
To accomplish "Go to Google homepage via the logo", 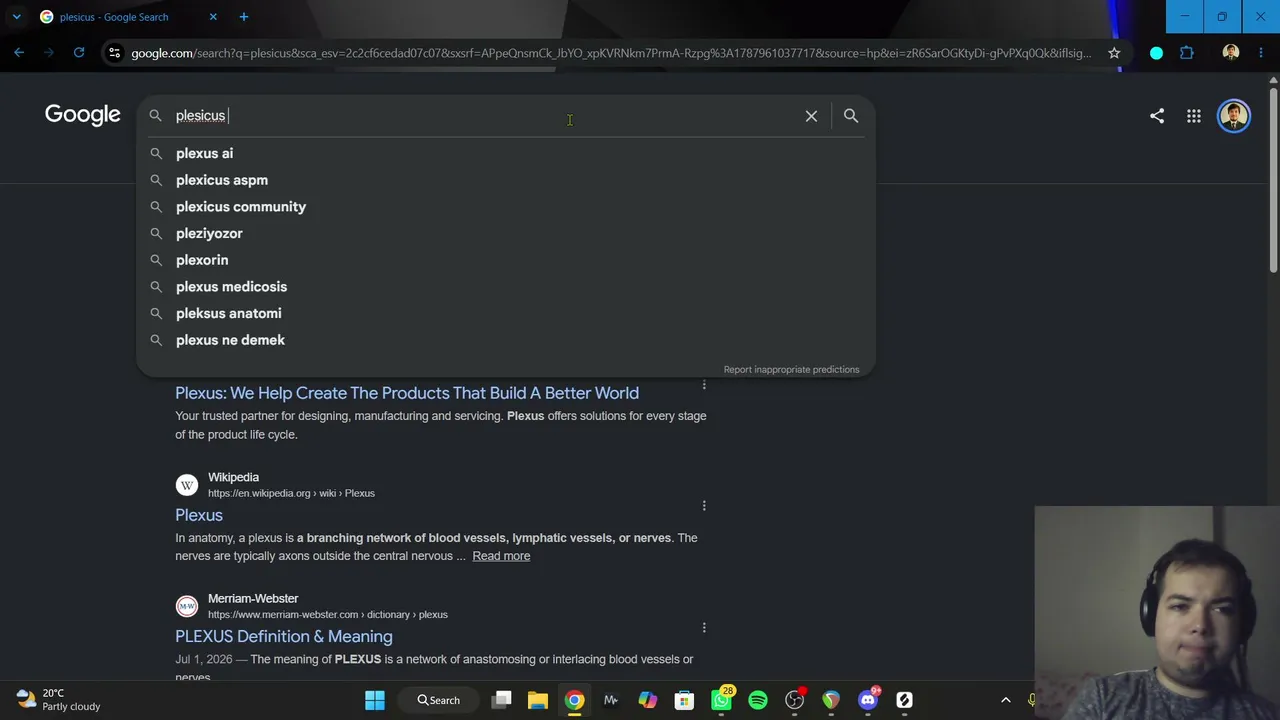I will coord(83,115).
